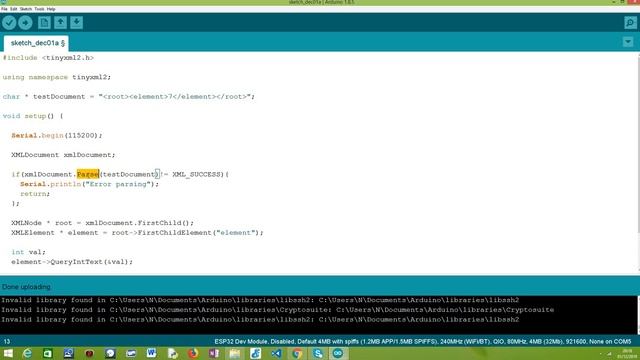The height and width of the screenshot is (360, 640).
Task: Open the Sketch menu
Action: pos(26,9)
